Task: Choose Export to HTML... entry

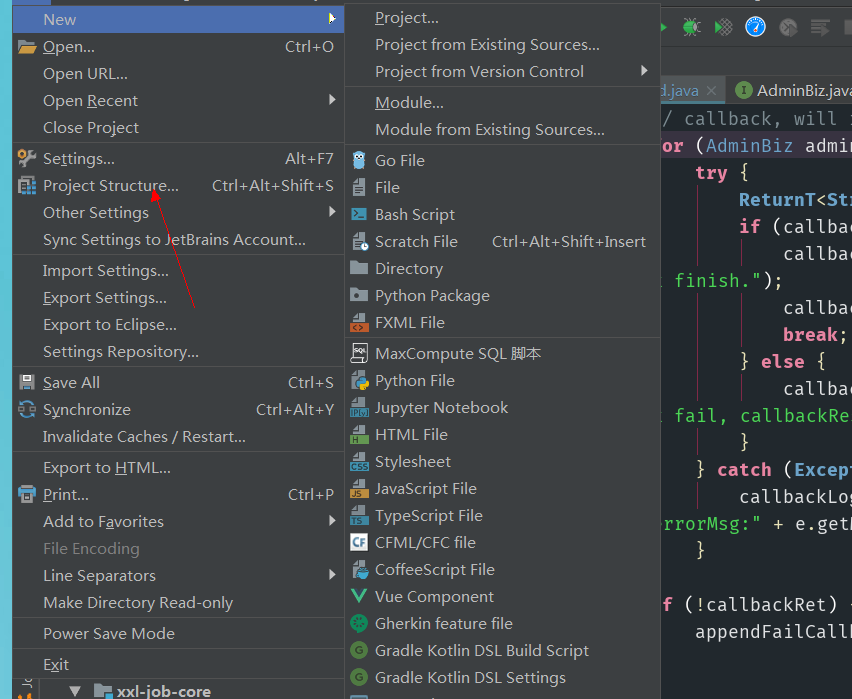Action: [x=178, y=467]
